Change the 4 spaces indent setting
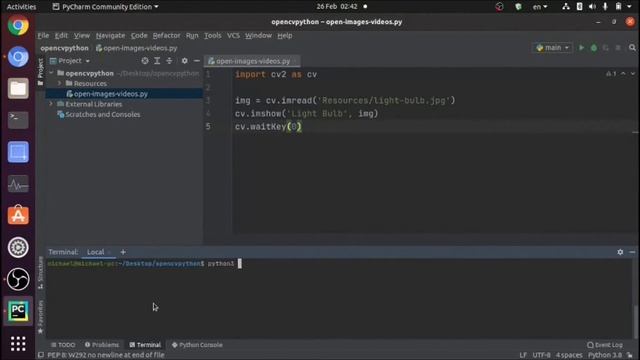 (x=569, y=355)
